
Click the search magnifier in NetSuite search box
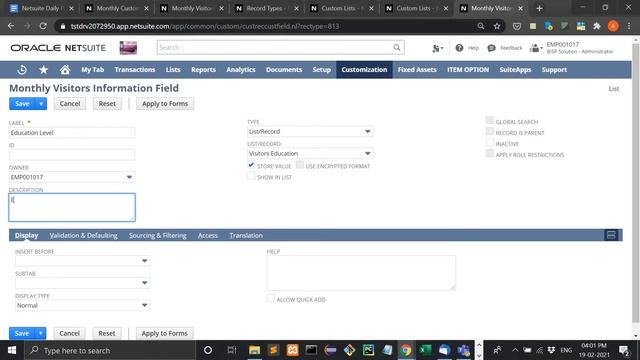(397, 47)
